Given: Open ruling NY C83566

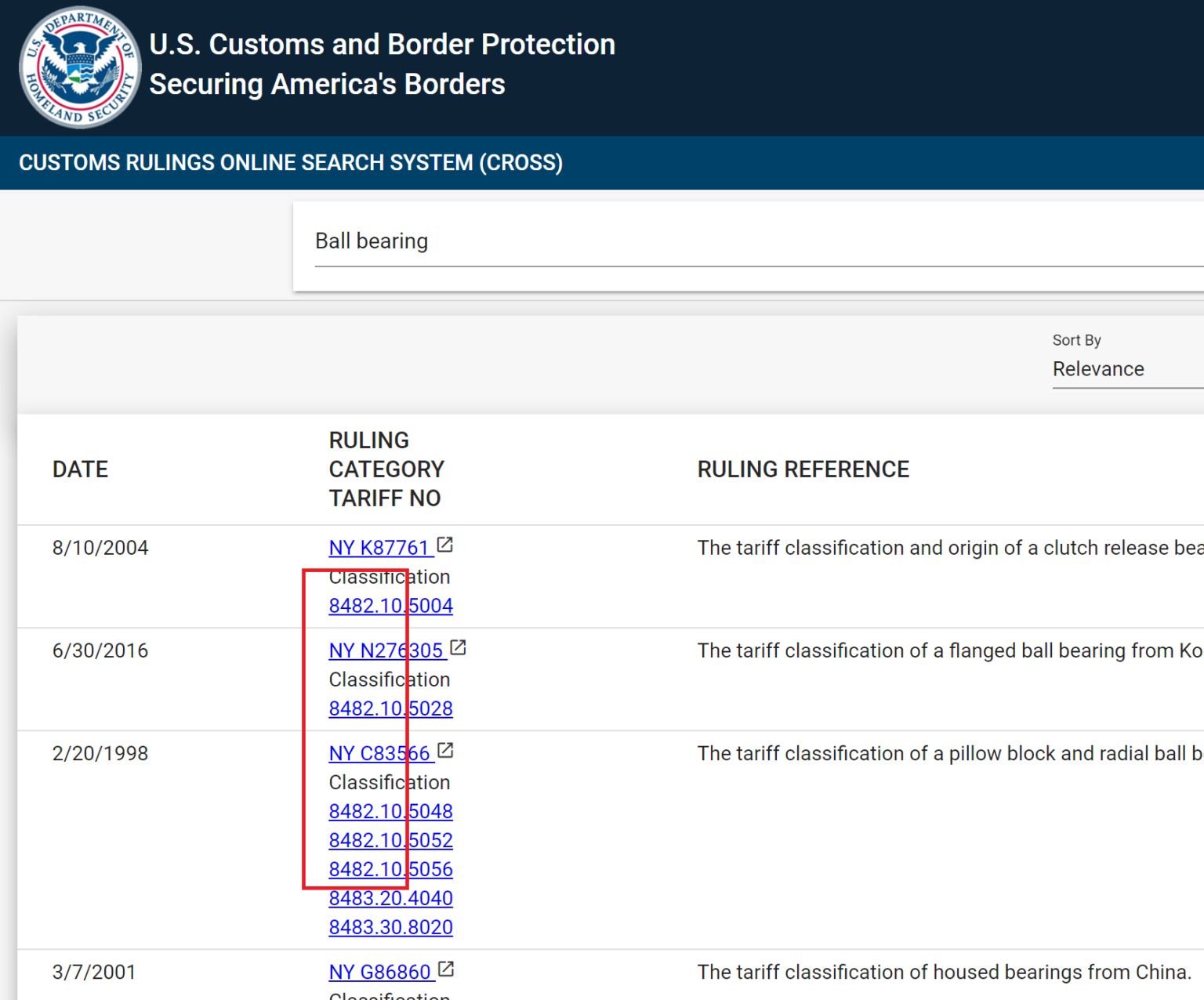Looking at the screenshot, I should (x=379, y=753).
